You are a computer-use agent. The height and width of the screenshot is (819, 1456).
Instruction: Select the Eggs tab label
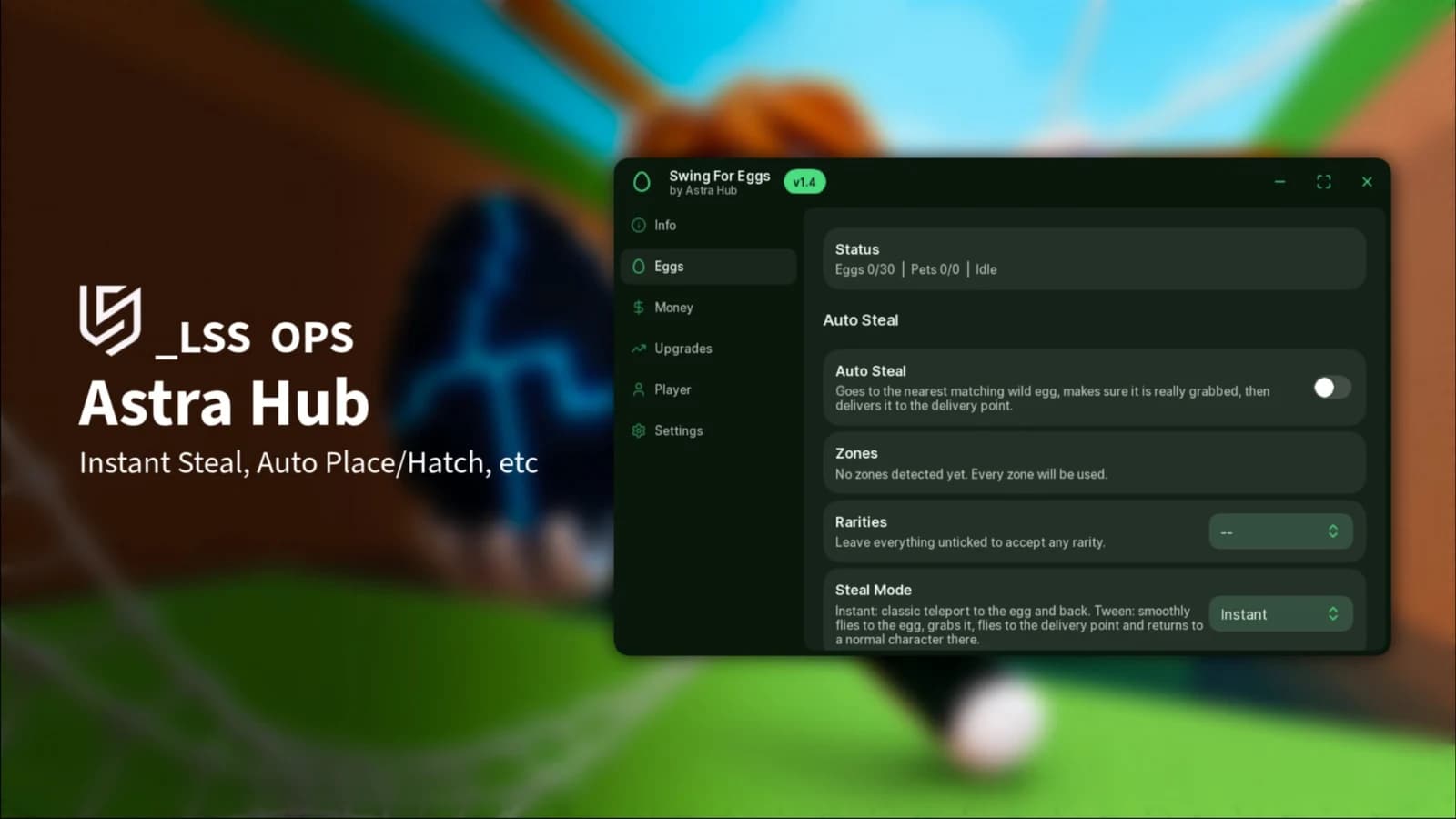point(669,267)
